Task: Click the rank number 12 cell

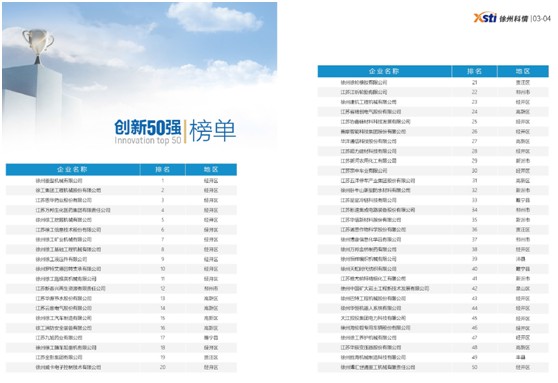Action: point(163,288)
